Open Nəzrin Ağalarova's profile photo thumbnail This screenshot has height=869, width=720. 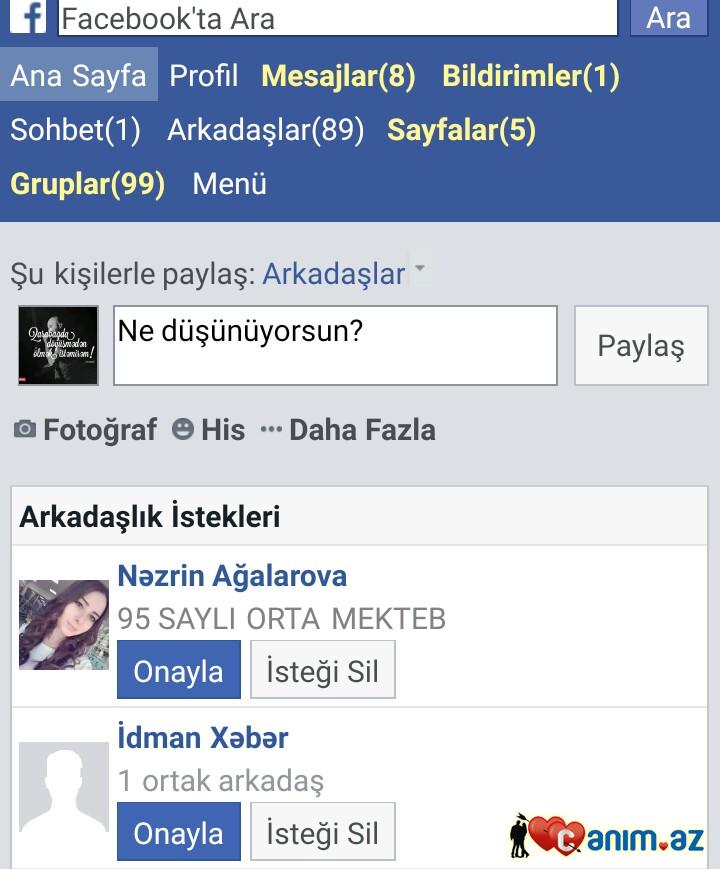tap(64, 625)
